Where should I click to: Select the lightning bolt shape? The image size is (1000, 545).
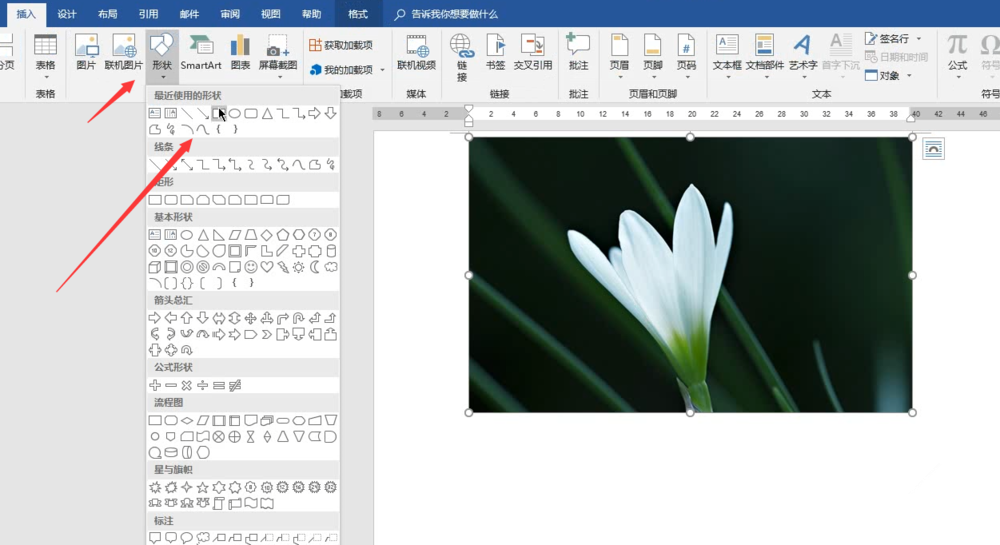pos(283,267)
